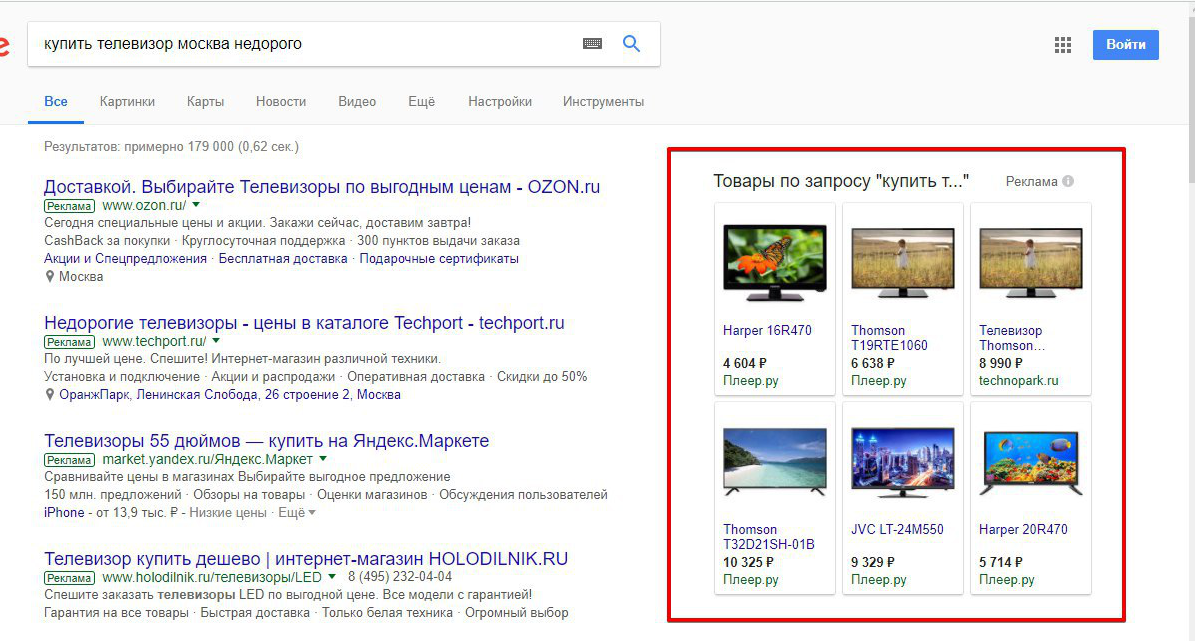Click the technopark.ru store name

[1019, 381]
